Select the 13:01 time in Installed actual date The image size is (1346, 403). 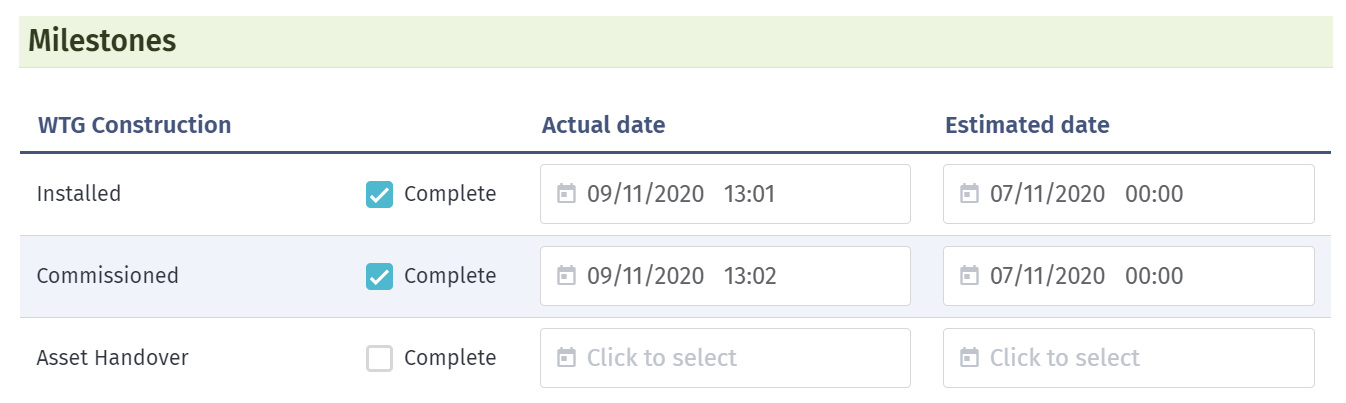[x=750, y=194]
